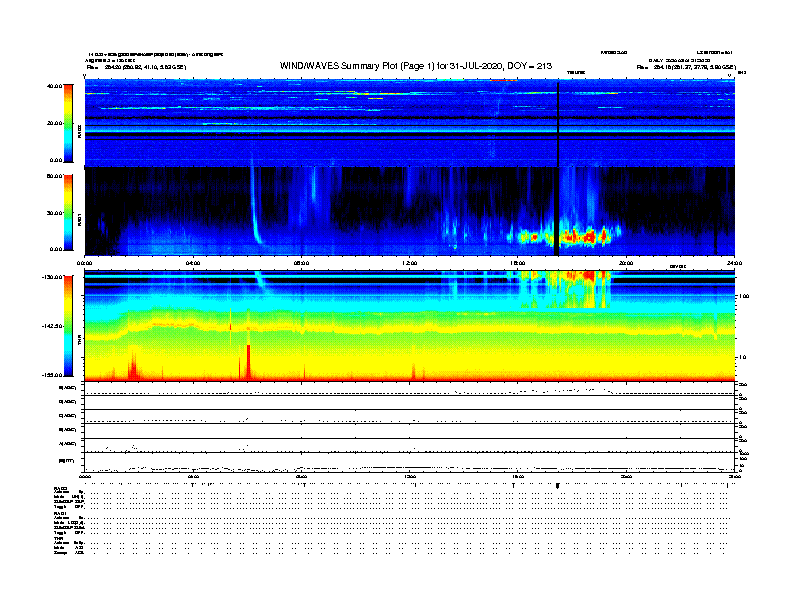The image size is (792, 612).
Task: Click the RAD1 heading in status table
Action: click(61, 513)
